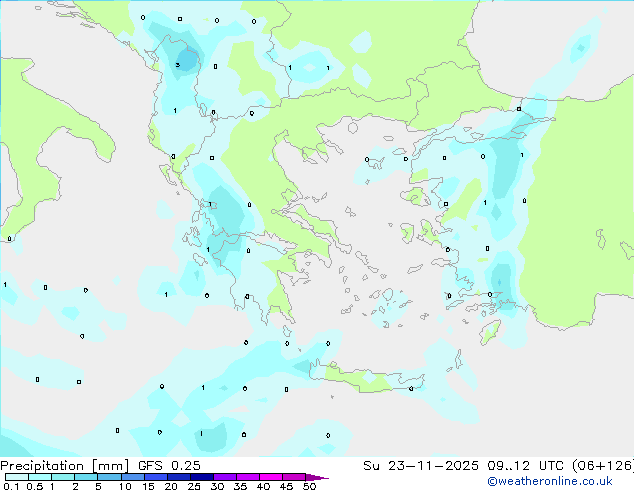The height and width of the screenshot is (490, 634).
Task: Click the 40–45 mm magenta legend box
Action: click(x=271, y=477)
